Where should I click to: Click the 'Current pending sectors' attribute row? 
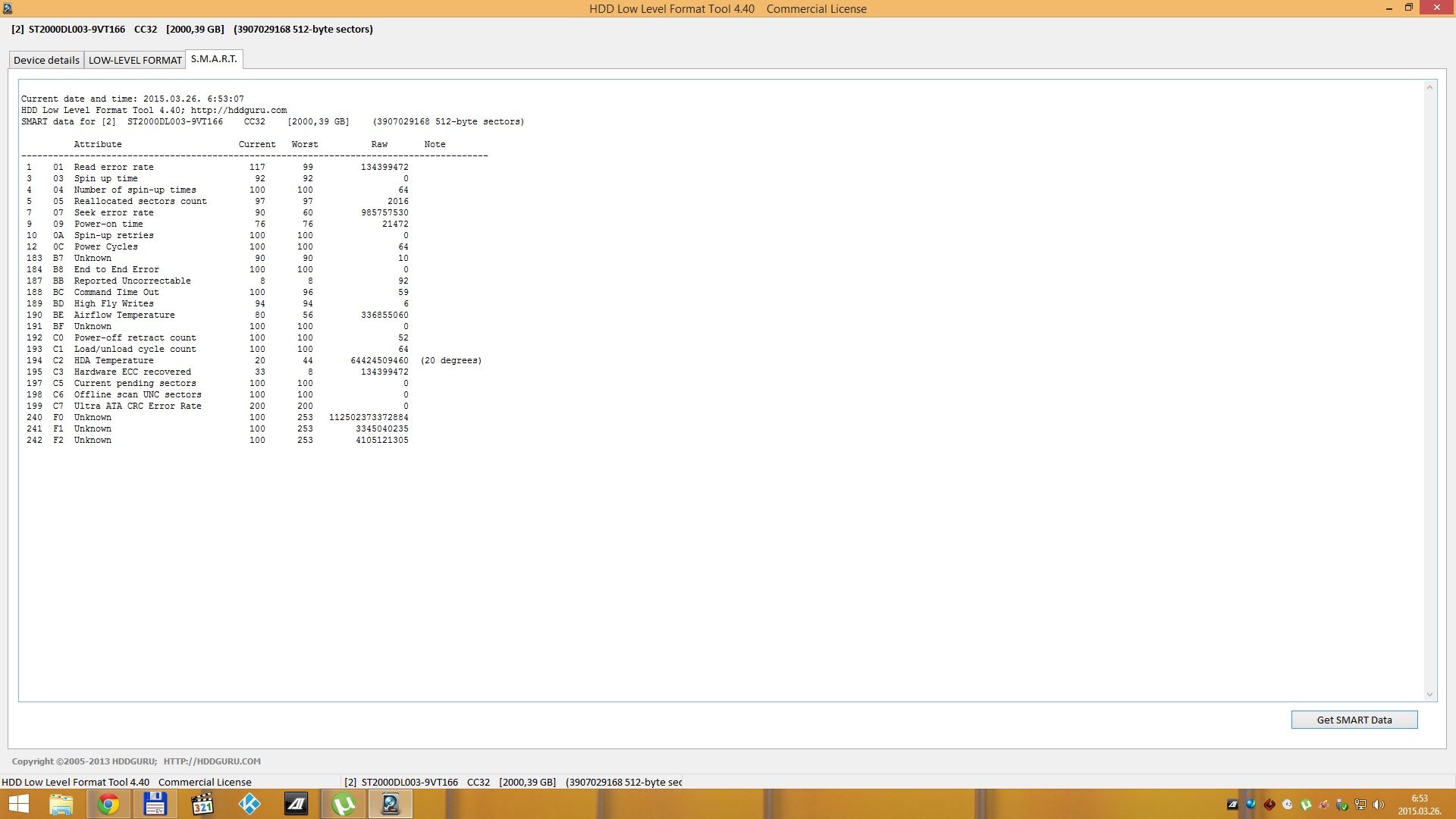coord(218,383)
